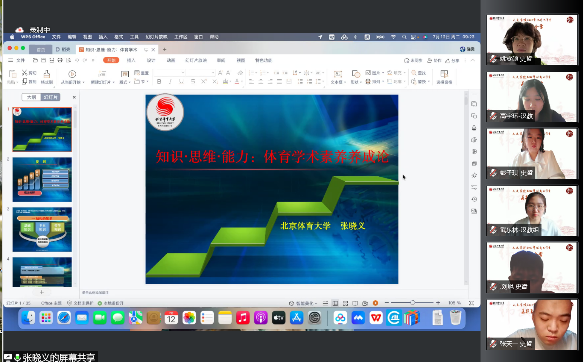Click the Clear Formatting eraser icon

tap(240, 73)
